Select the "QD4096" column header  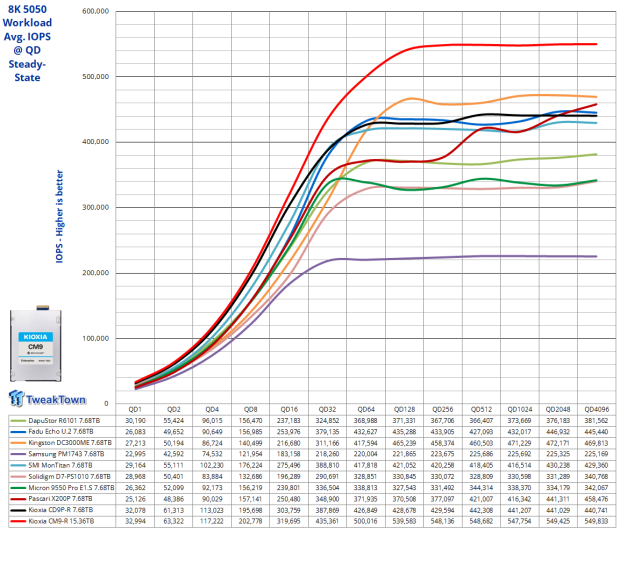[597, 409]
